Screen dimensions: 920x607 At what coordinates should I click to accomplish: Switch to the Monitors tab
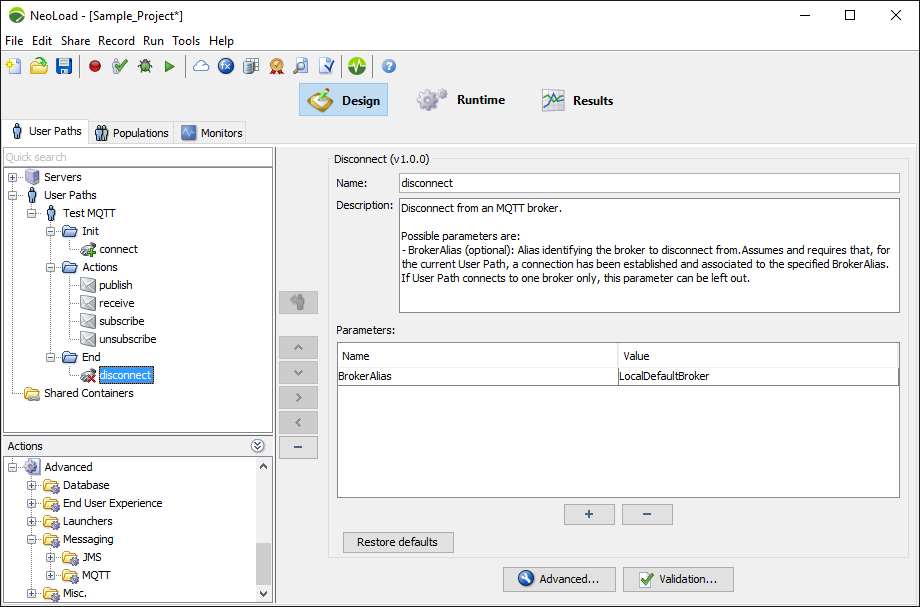point(212,133)
